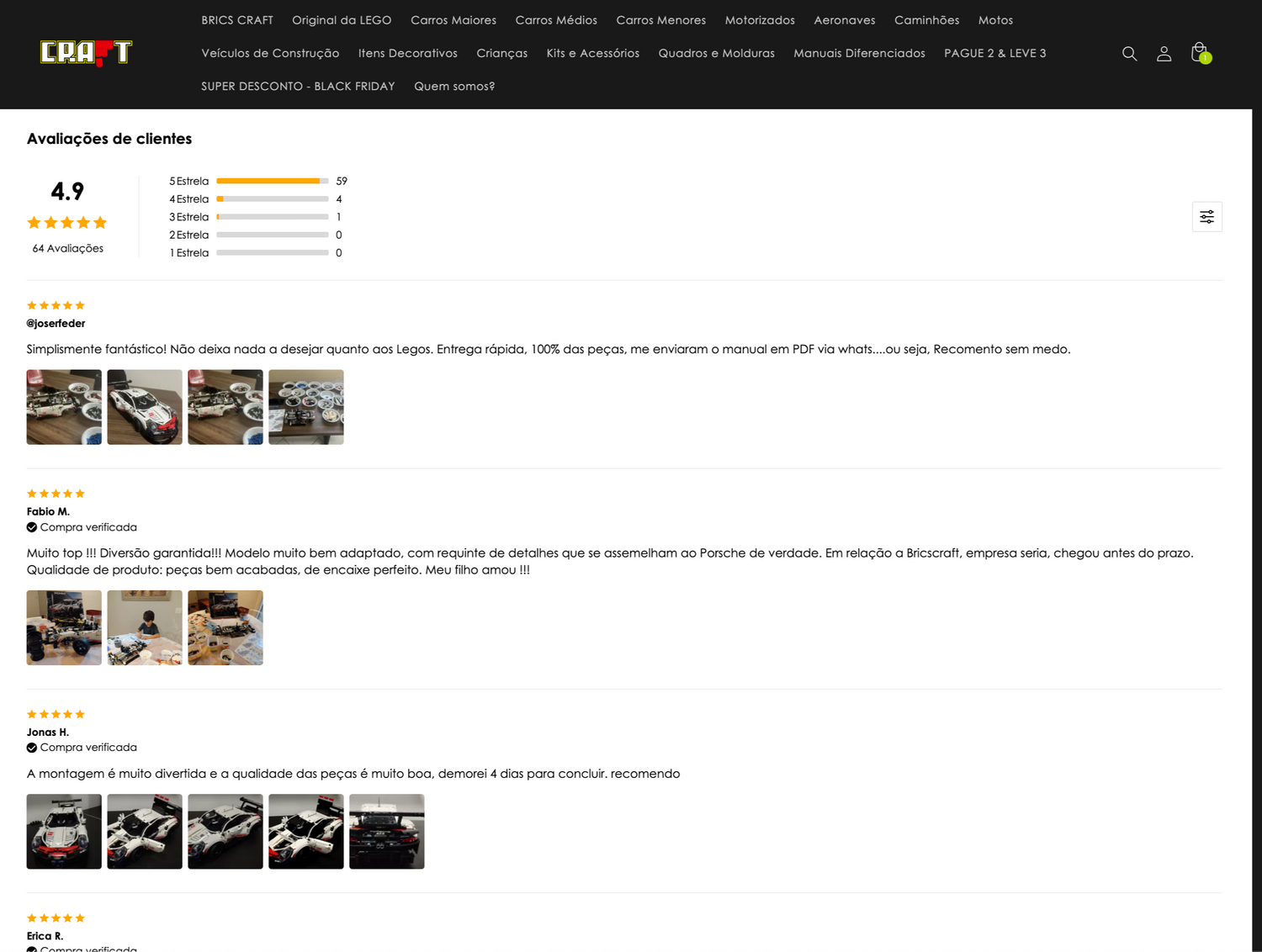View Jonas H.'s fifth review photo
Viewport: 1262px width, 952px height.
387,832
